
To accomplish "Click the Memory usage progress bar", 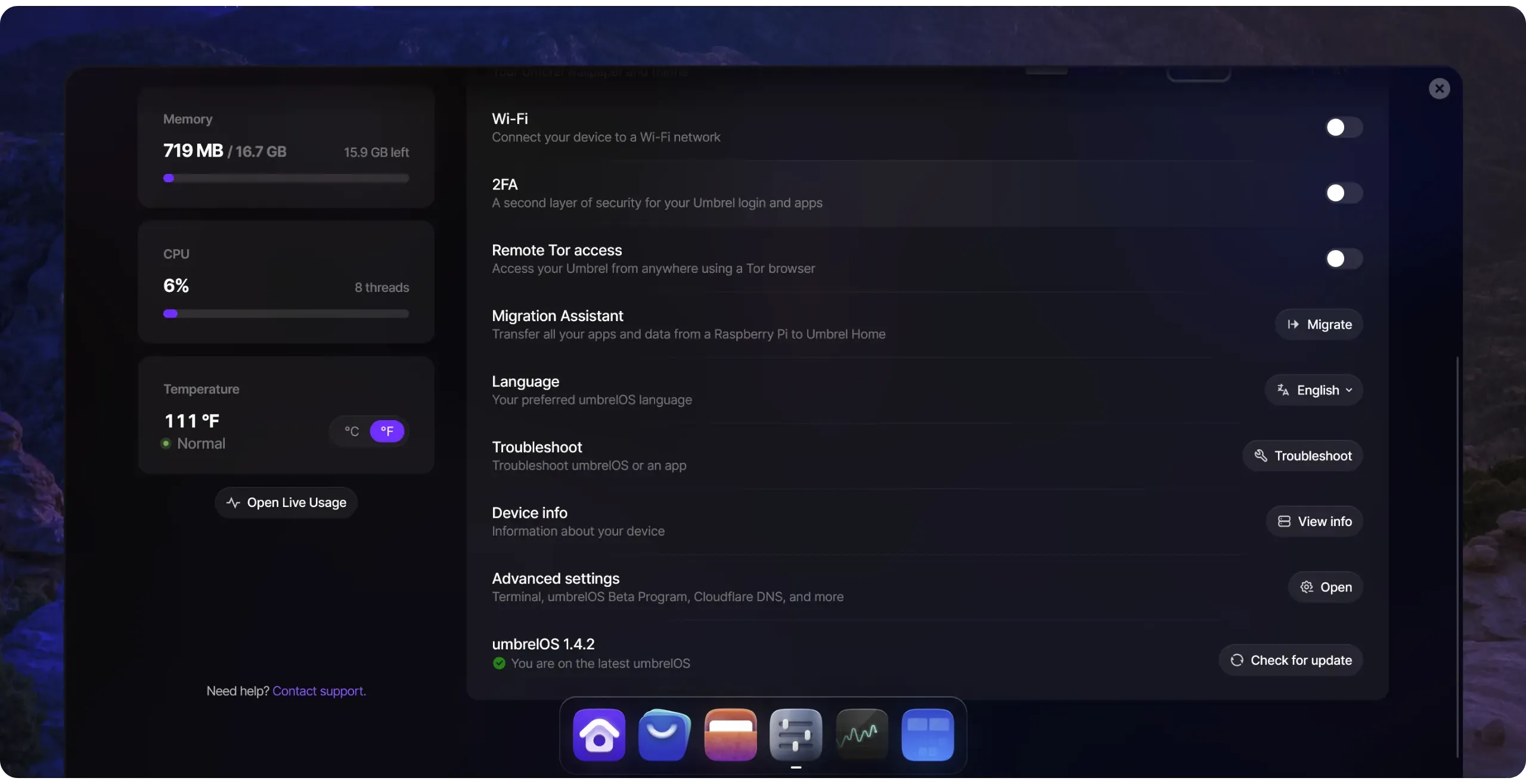I will tap(286, 178).
